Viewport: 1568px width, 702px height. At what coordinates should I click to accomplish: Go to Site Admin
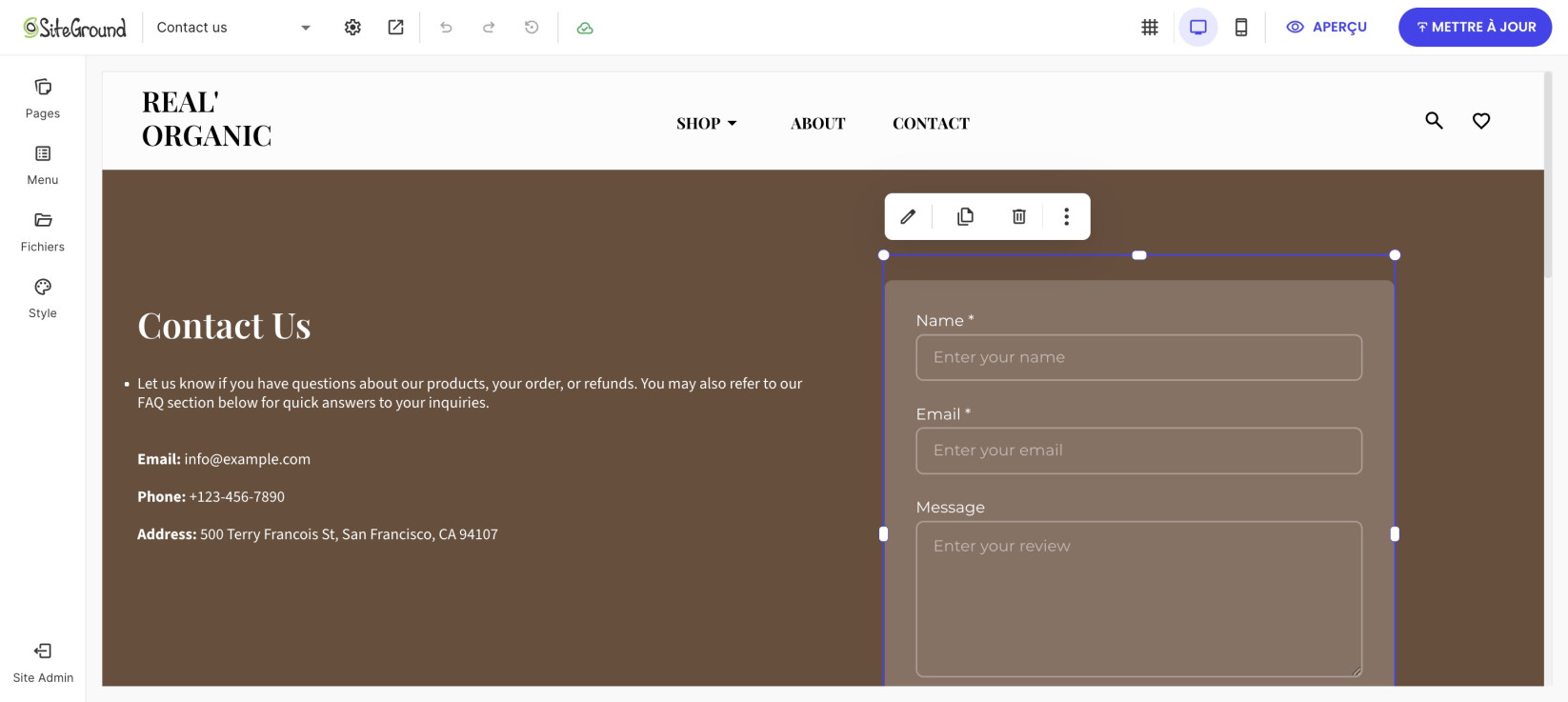pyautogui.click(x=43, y=664)
